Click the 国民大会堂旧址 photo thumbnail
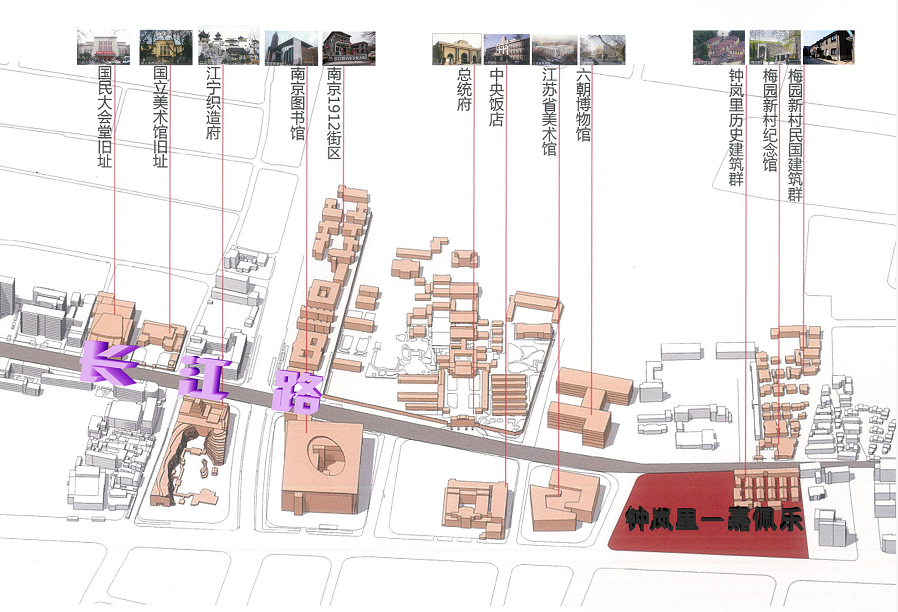This screenshot has height=612, width=898. pyautogui.click(x=103, y=48)
